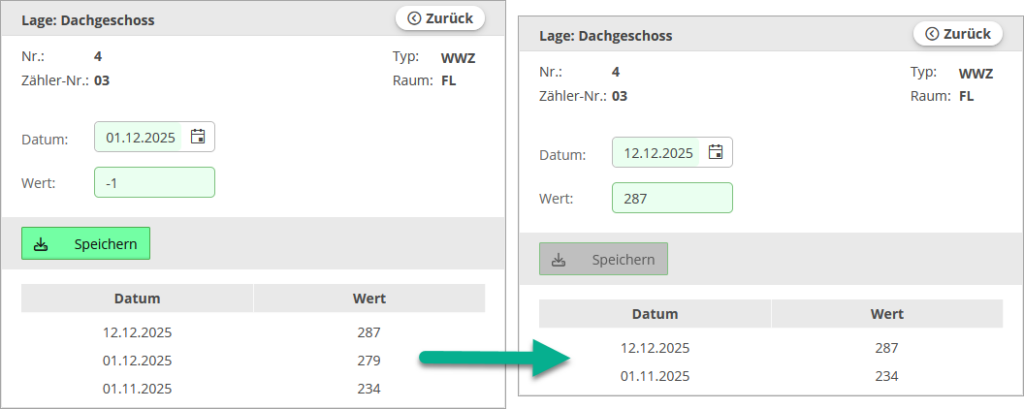Focus the Wert field containing 287
This screenshot has width=1024, height=409.
tap(672, 198)
